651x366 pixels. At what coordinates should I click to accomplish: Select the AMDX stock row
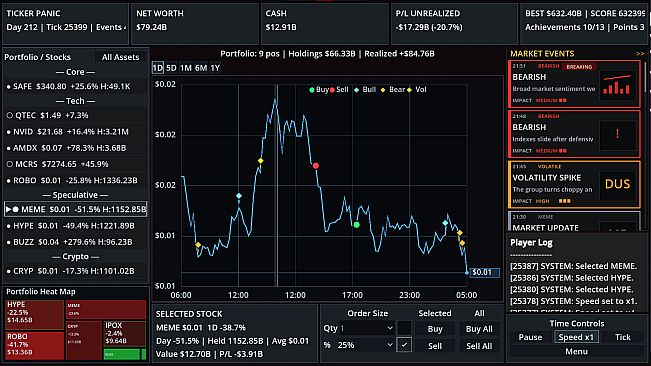(x=75, y=148)
